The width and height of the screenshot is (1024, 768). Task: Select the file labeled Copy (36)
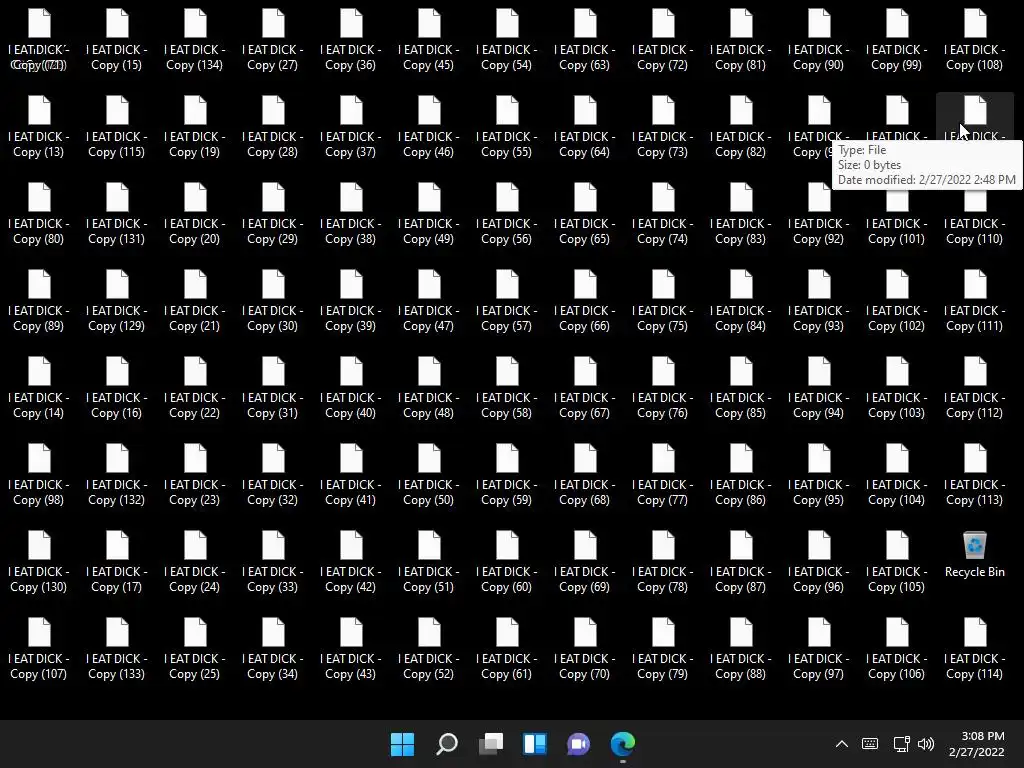(x=351, y=39)
